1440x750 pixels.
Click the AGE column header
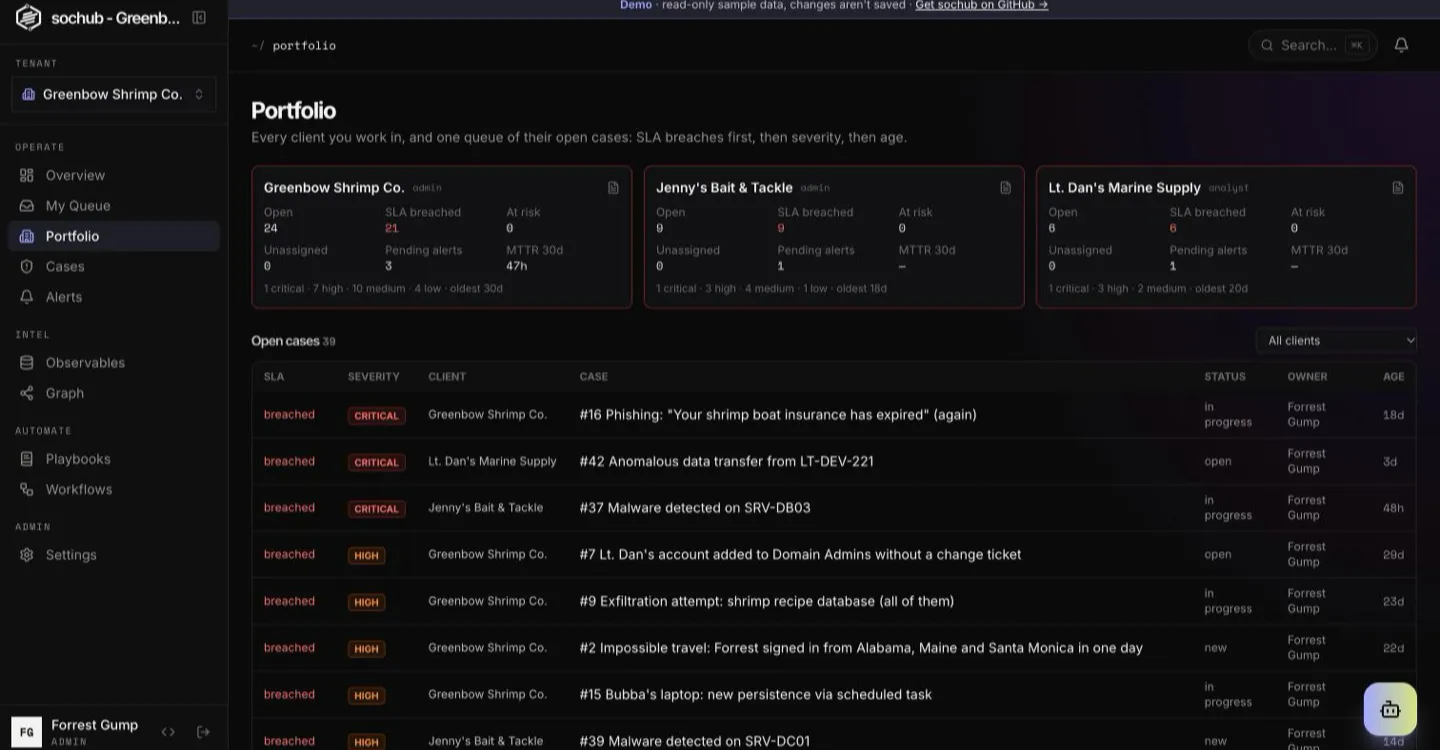1394,377
